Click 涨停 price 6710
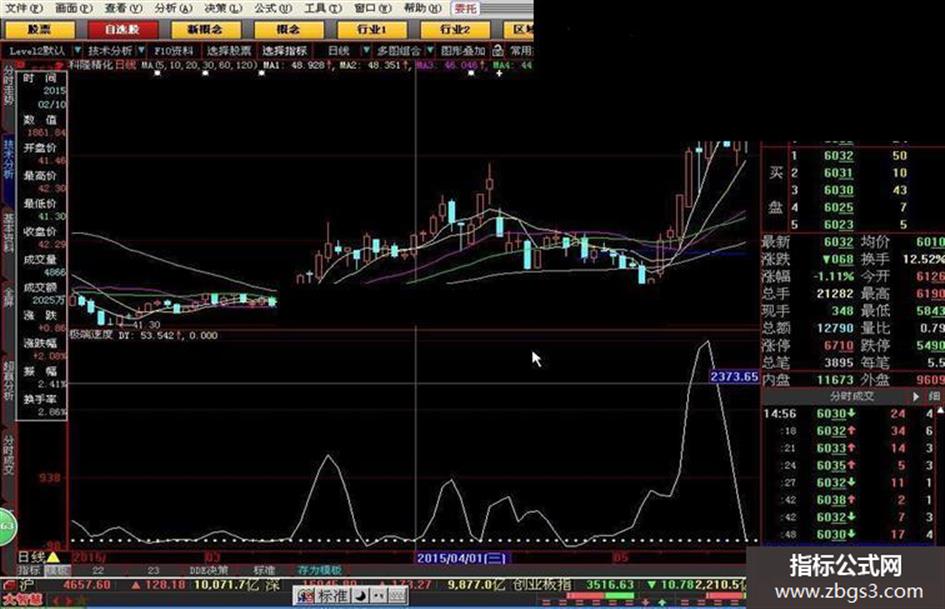 click(x=838, y=346)
